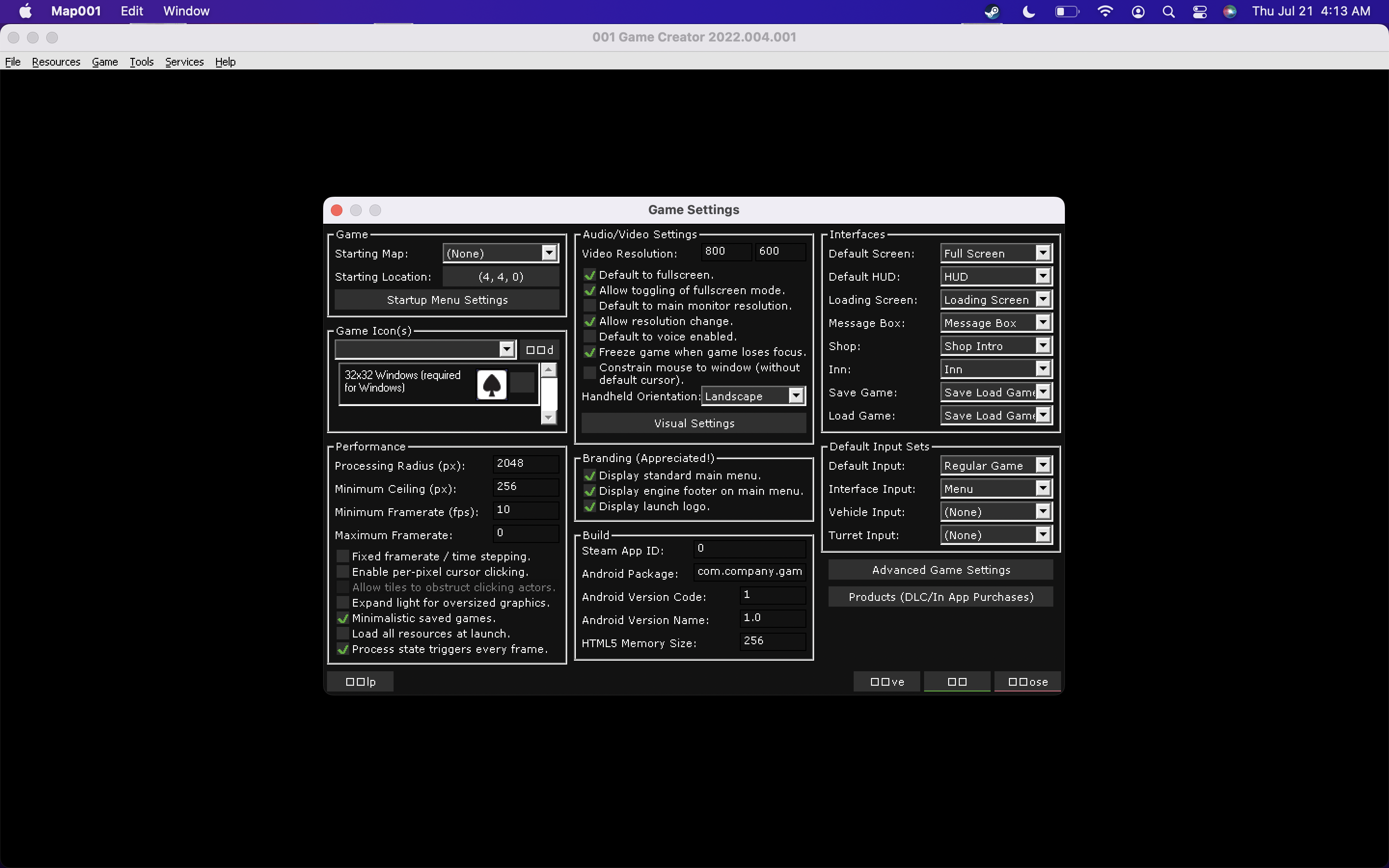Click the Steam icon in menu bar

992,12
